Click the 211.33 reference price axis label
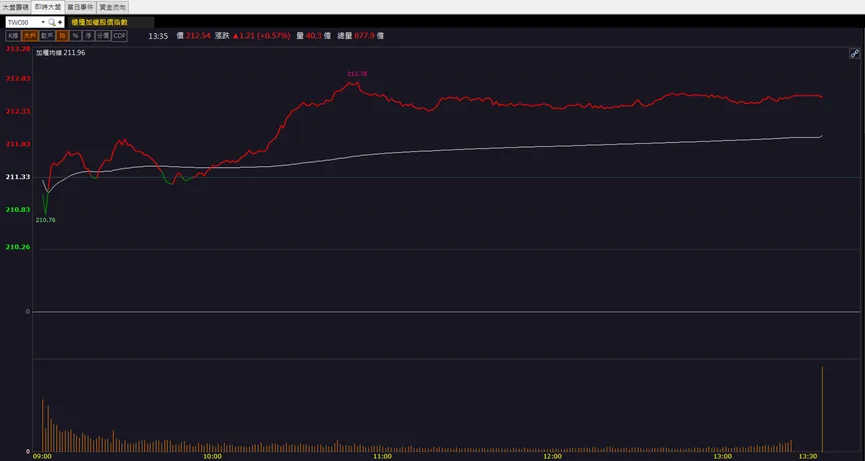This screenshot has height=461, width=865. (18, 177)
